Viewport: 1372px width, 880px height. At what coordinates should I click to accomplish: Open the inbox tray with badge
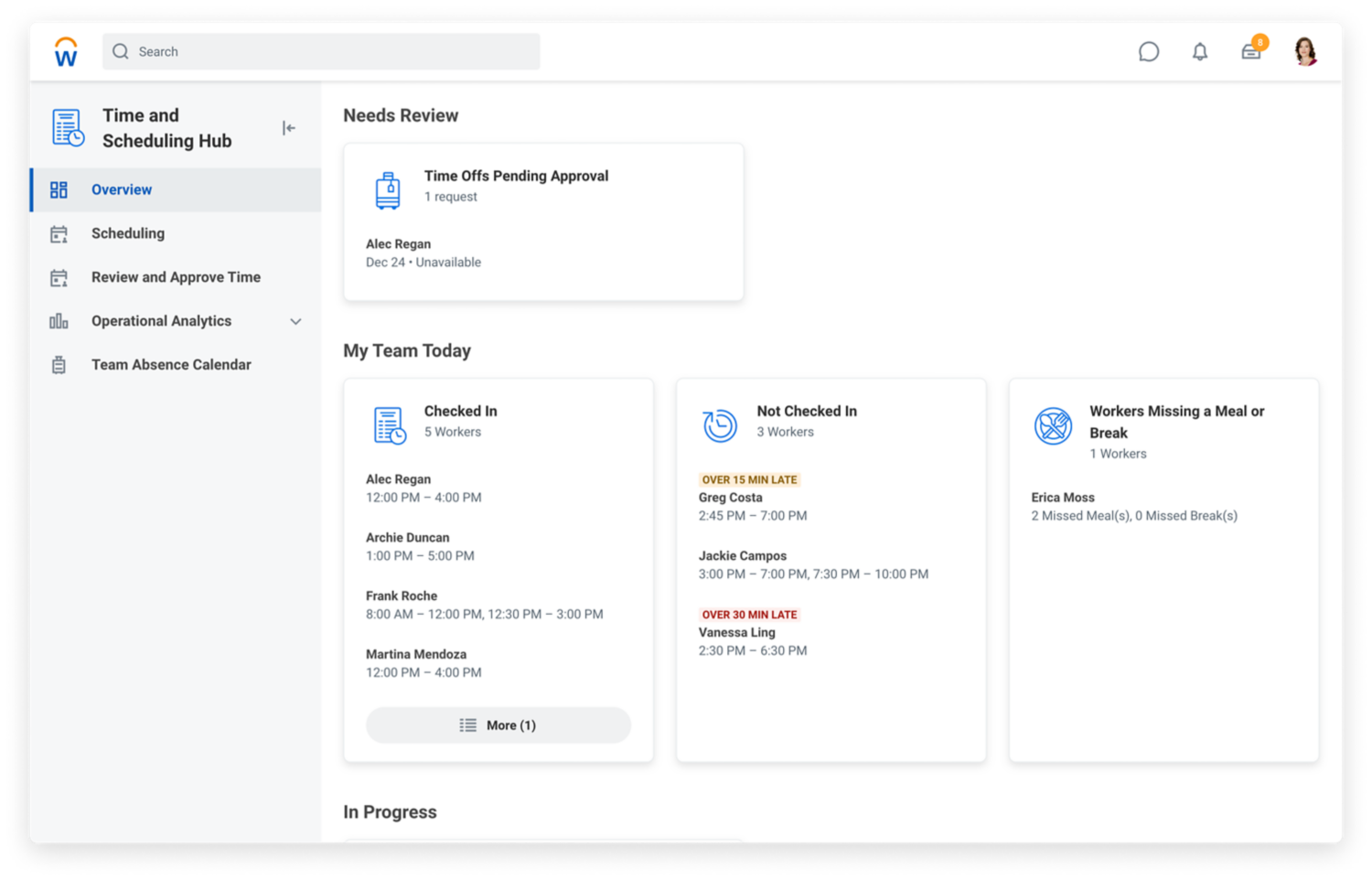pyautogui.click(x=1251, y=51)
